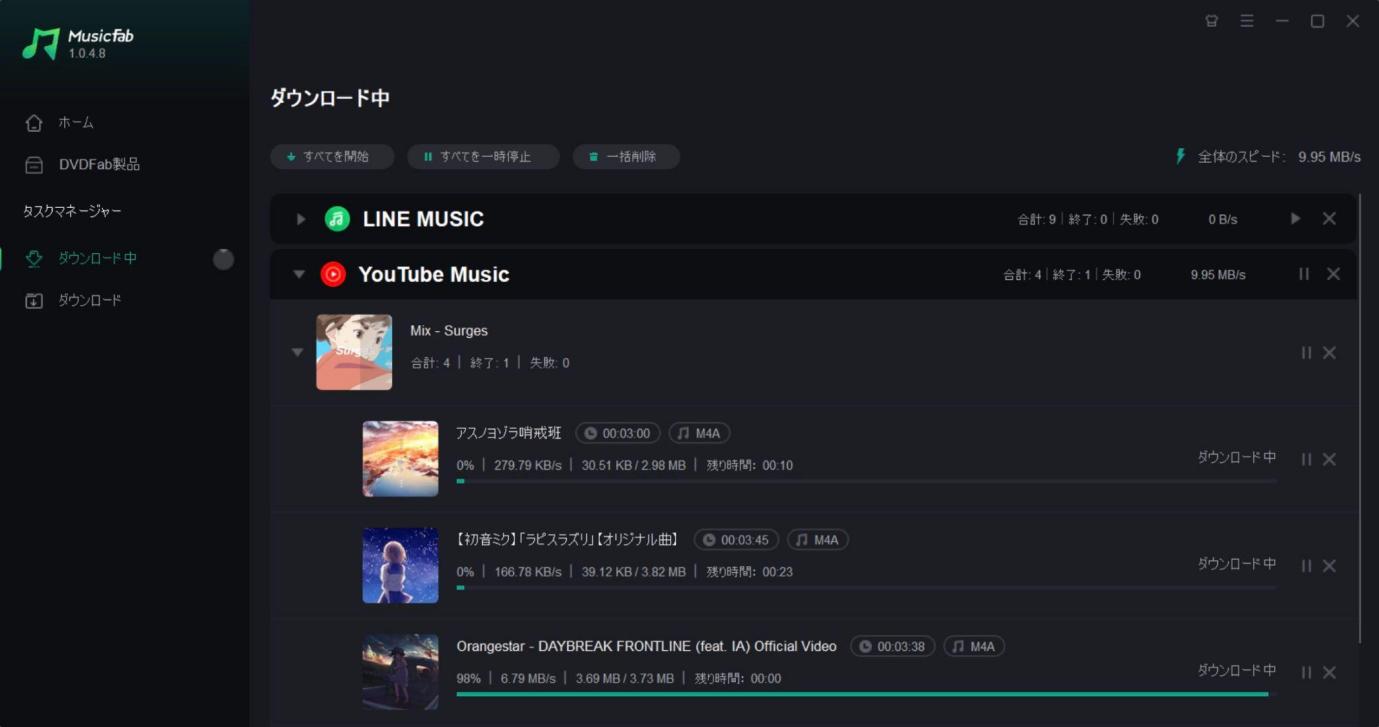Open the hamburger menu in title bar
Viewport: 1379px width, 727px height.
1247,21
